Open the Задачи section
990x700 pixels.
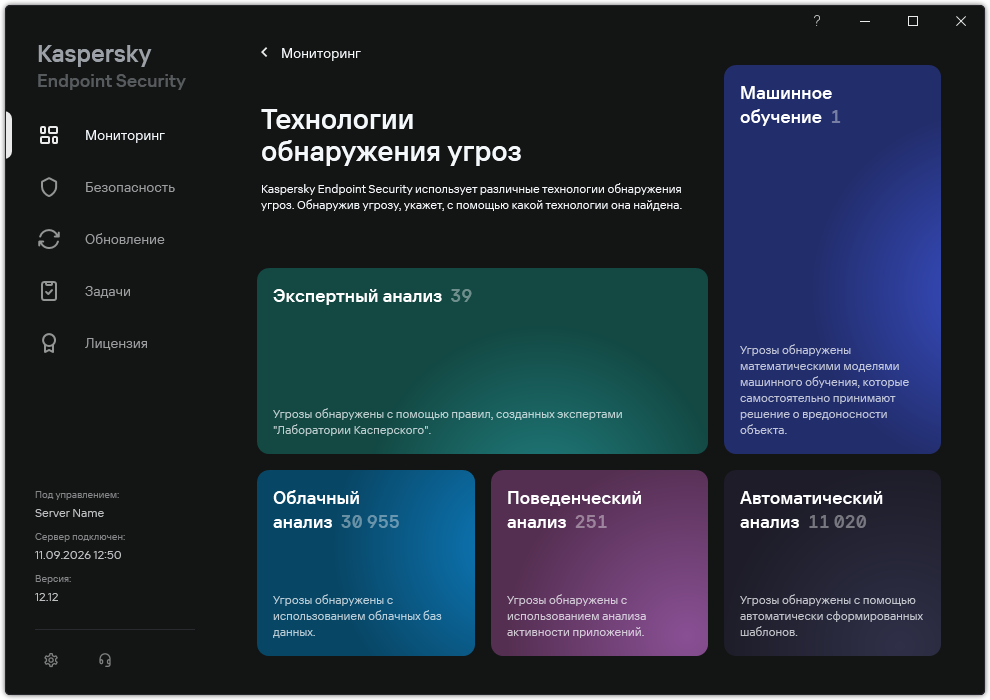coord(108,291)
